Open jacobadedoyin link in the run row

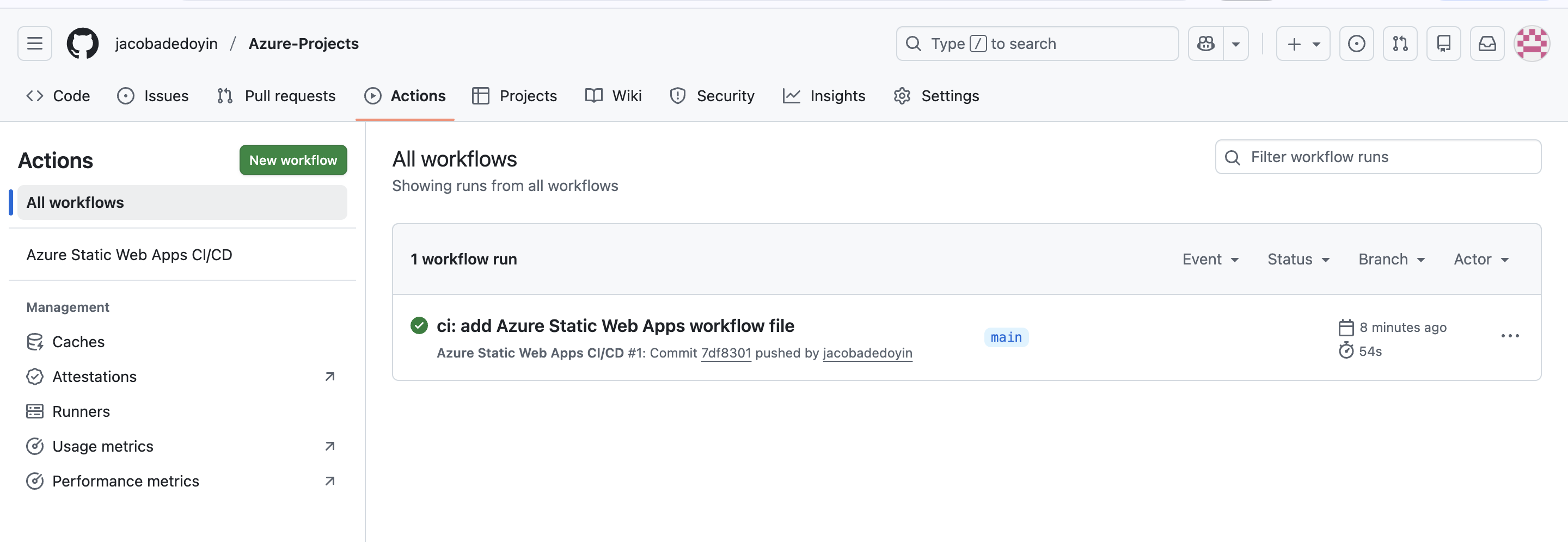click(x=867, y=353)
